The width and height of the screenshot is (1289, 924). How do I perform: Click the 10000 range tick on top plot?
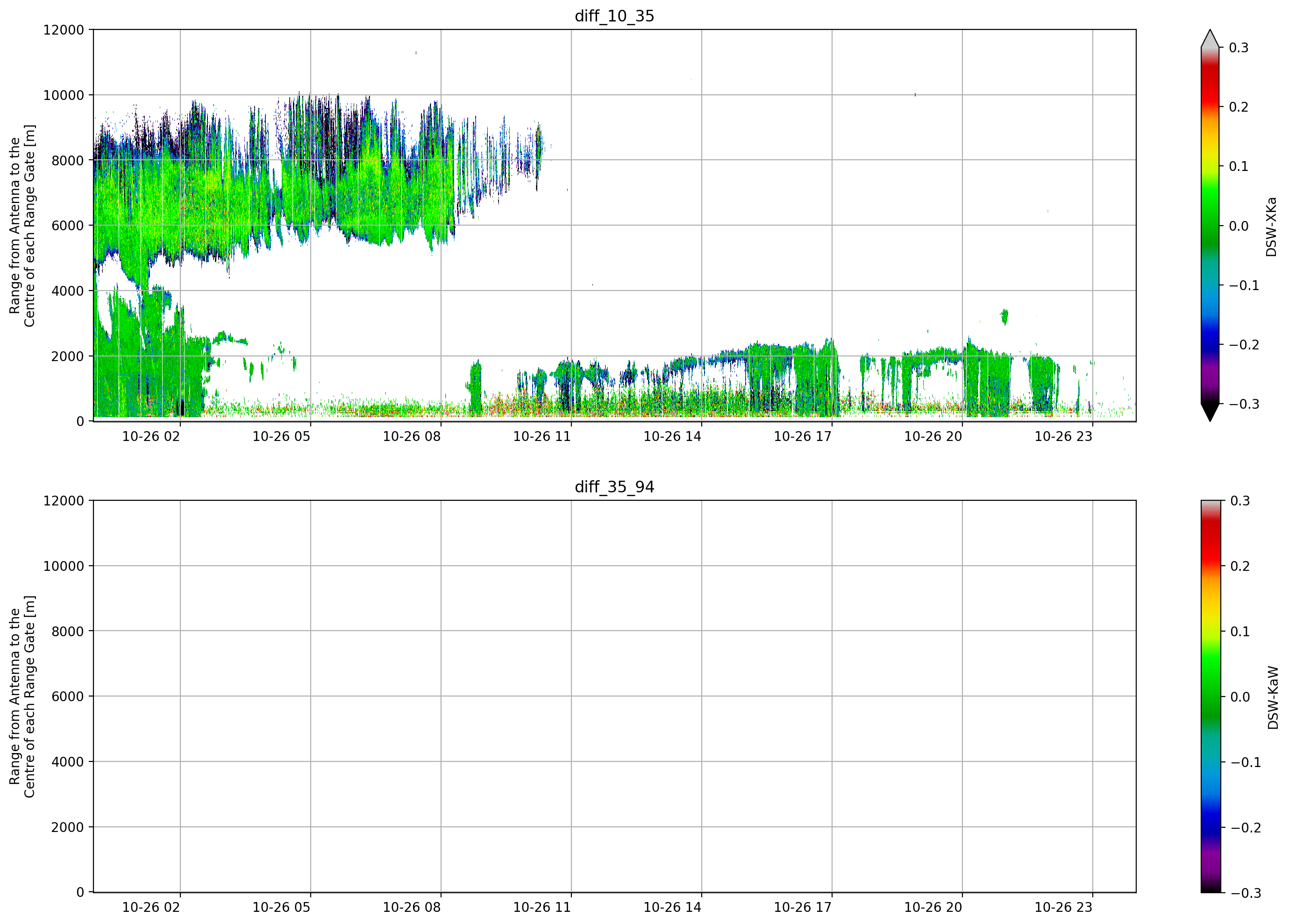(x=64, y=95)
